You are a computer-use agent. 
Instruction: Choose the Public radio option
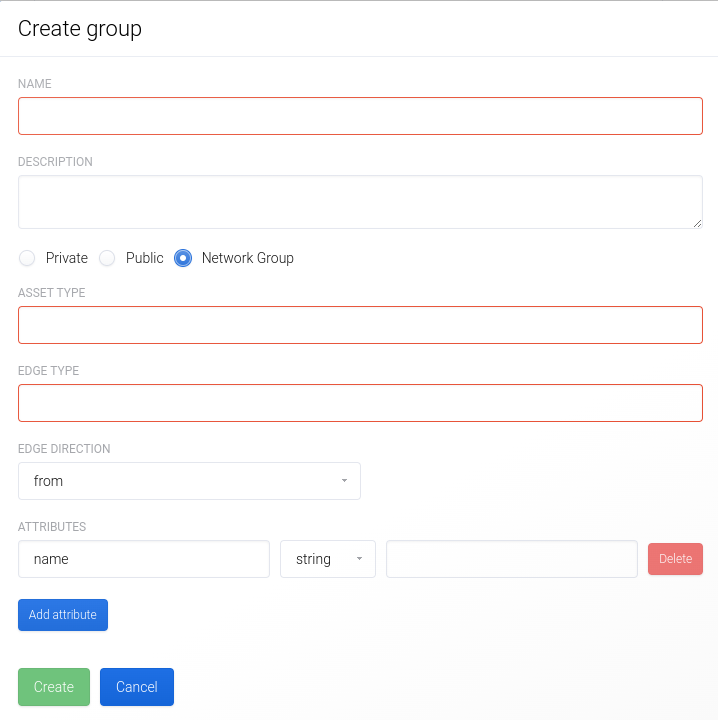tap(107, 258)
